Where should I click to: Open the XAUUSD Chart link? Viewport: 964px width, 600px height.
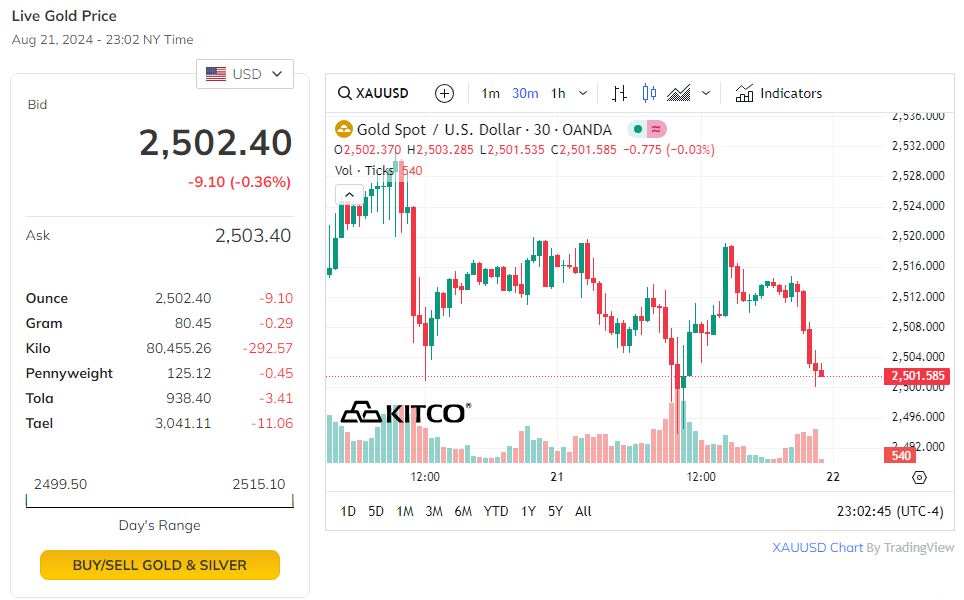click(817, 548)
